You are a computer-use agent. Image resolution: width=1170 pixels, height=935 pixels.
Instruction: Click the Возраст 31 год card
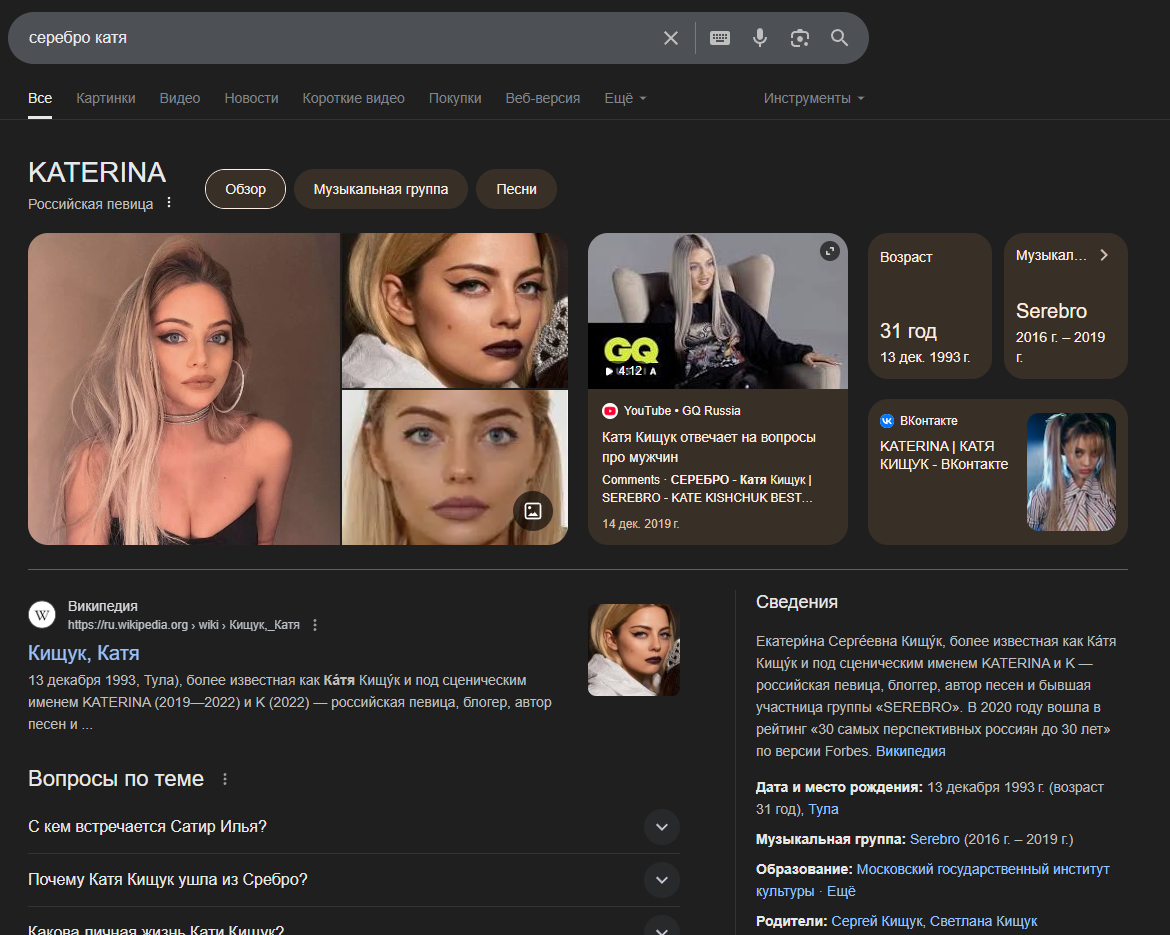(x=930, y=306)
